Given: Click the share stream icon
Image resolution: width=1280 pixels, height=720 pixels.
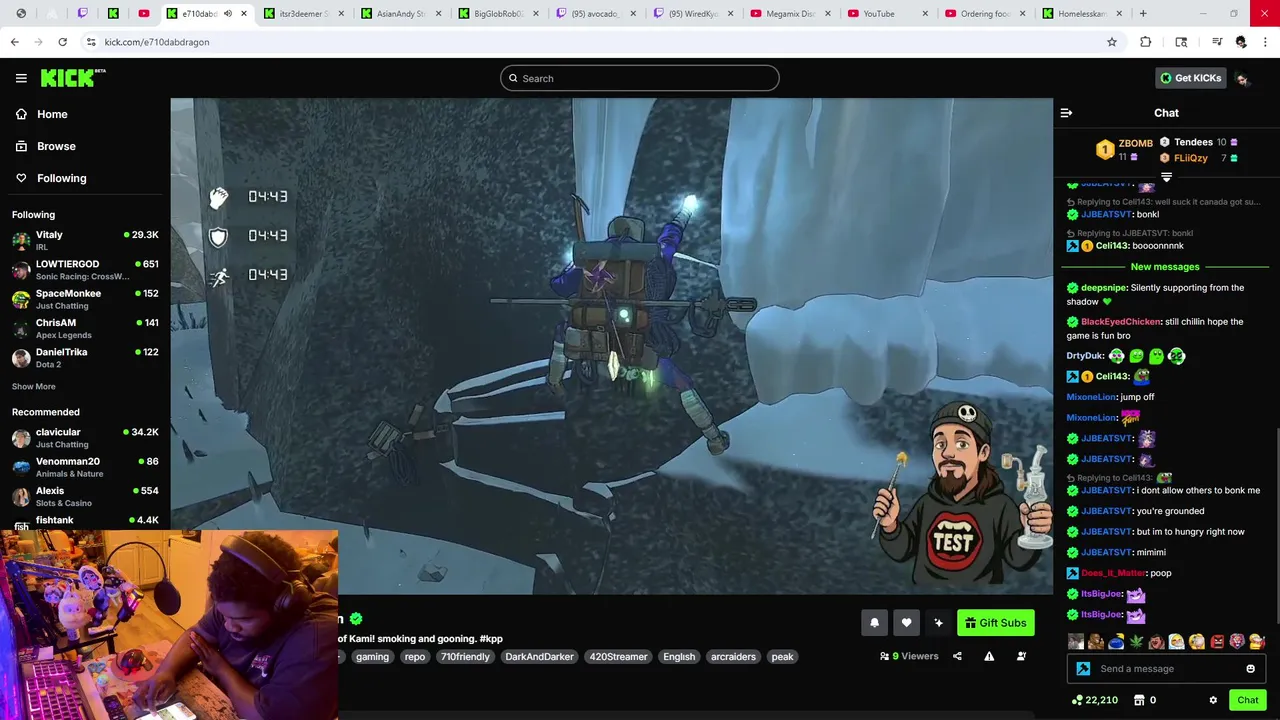Looking at the screenshot, I should click(x=957, y=656).
